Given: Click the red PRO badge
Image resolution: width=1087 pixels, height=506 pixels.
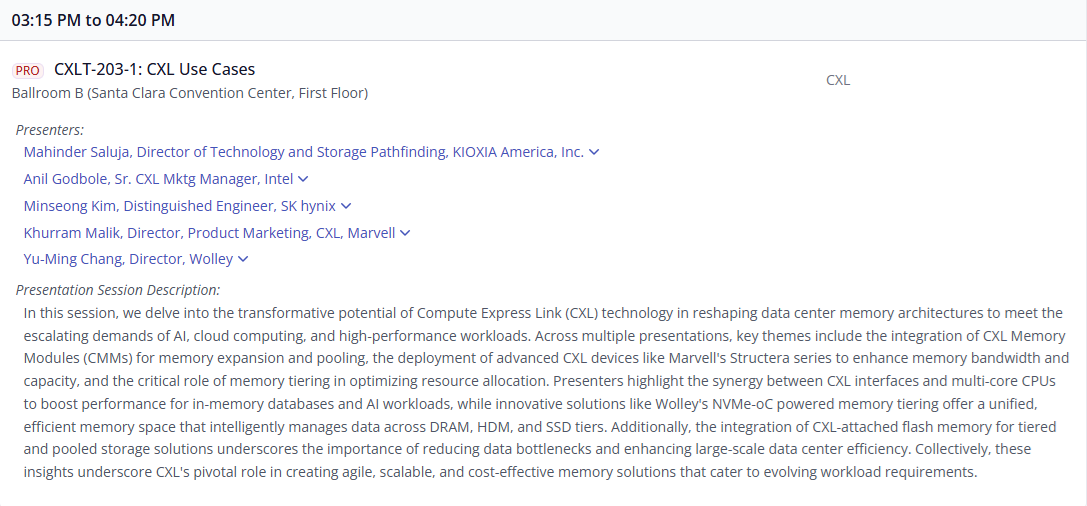Looking at the screenshot, I should (28, 70).
